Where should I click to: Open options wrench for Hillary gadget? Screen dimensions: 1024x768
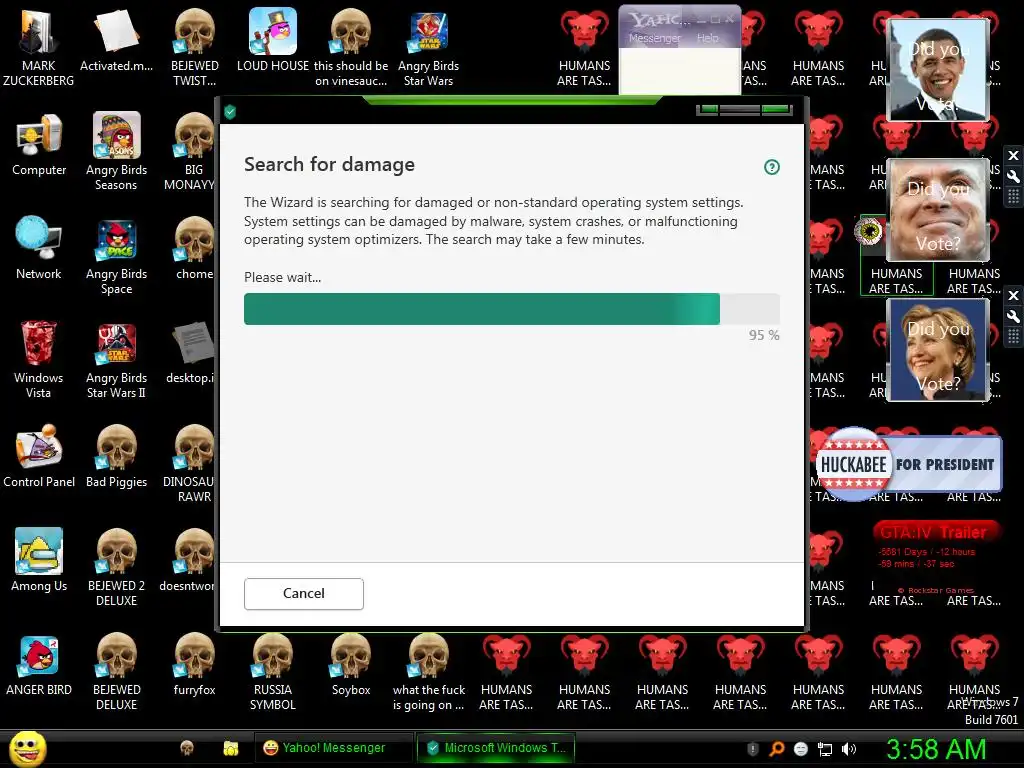(1013, 317)
